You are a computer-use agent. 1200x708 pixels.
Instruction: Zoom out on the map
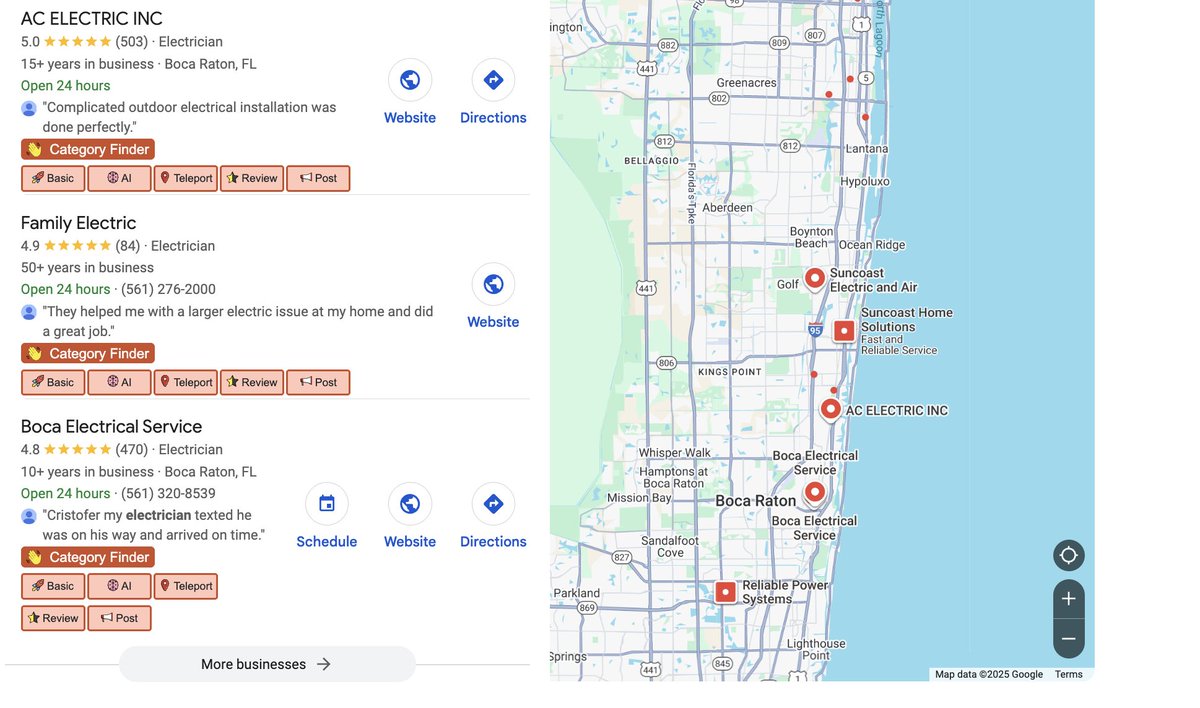click(1069, 639)
